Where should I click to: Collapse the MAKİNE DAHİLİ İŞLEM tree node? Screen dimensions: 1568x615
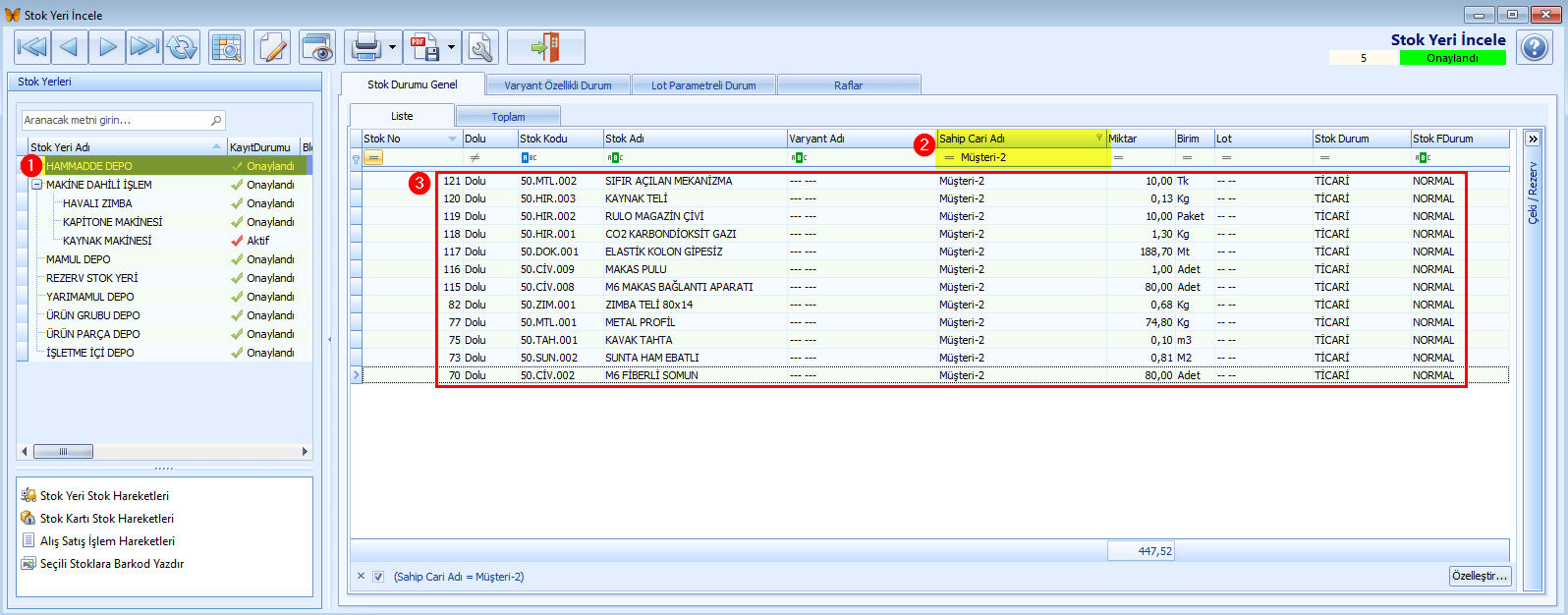tap(37, 185)
